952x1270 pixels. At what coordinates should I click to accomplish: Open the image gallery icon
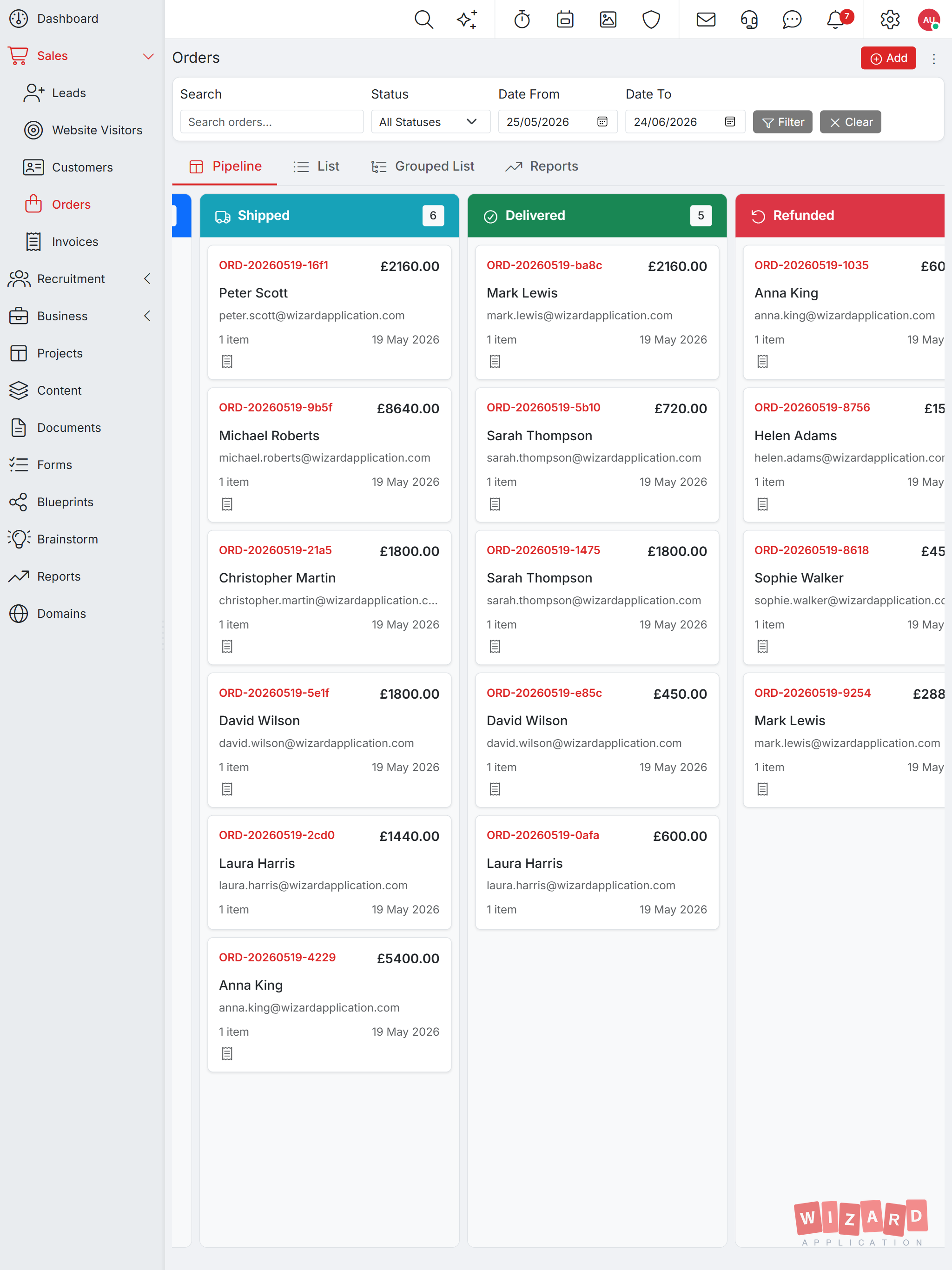[608, 20]
